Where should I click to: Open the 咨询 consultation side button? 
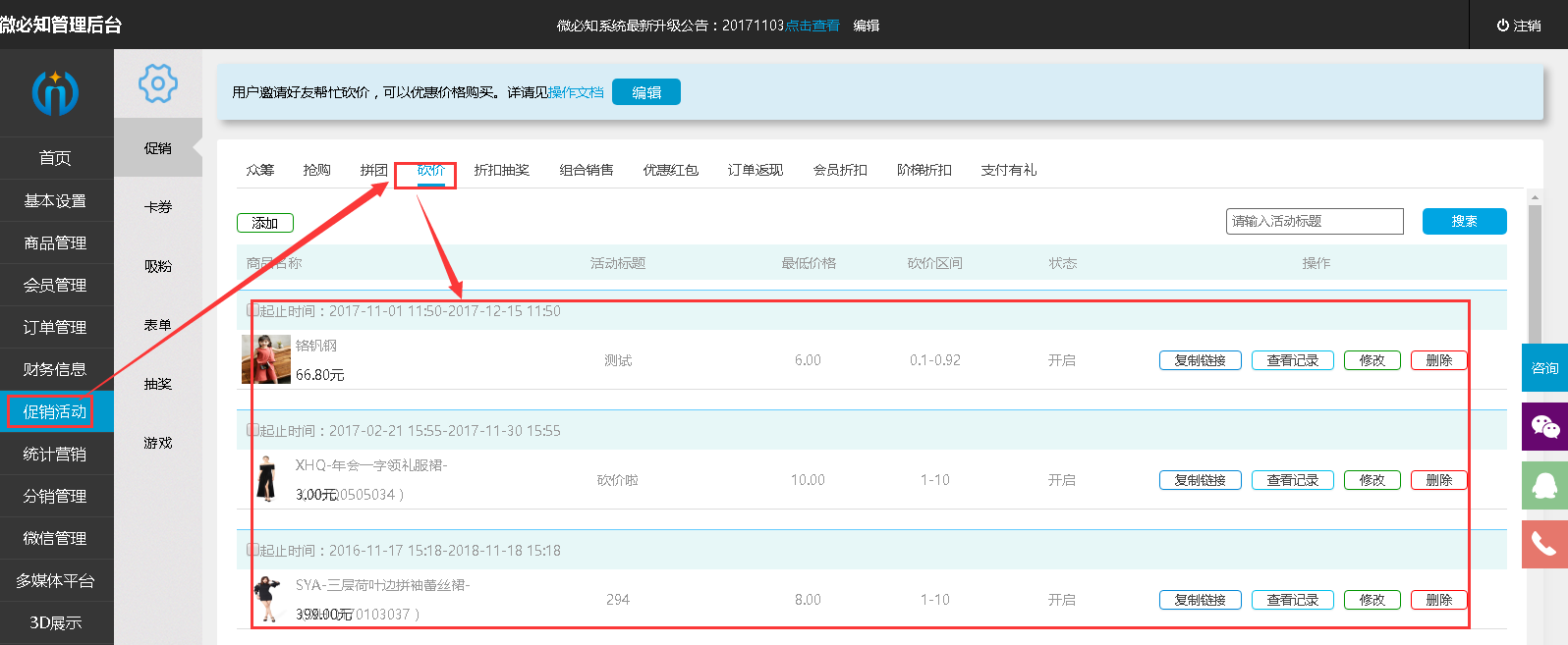(x=1544, y=368)
